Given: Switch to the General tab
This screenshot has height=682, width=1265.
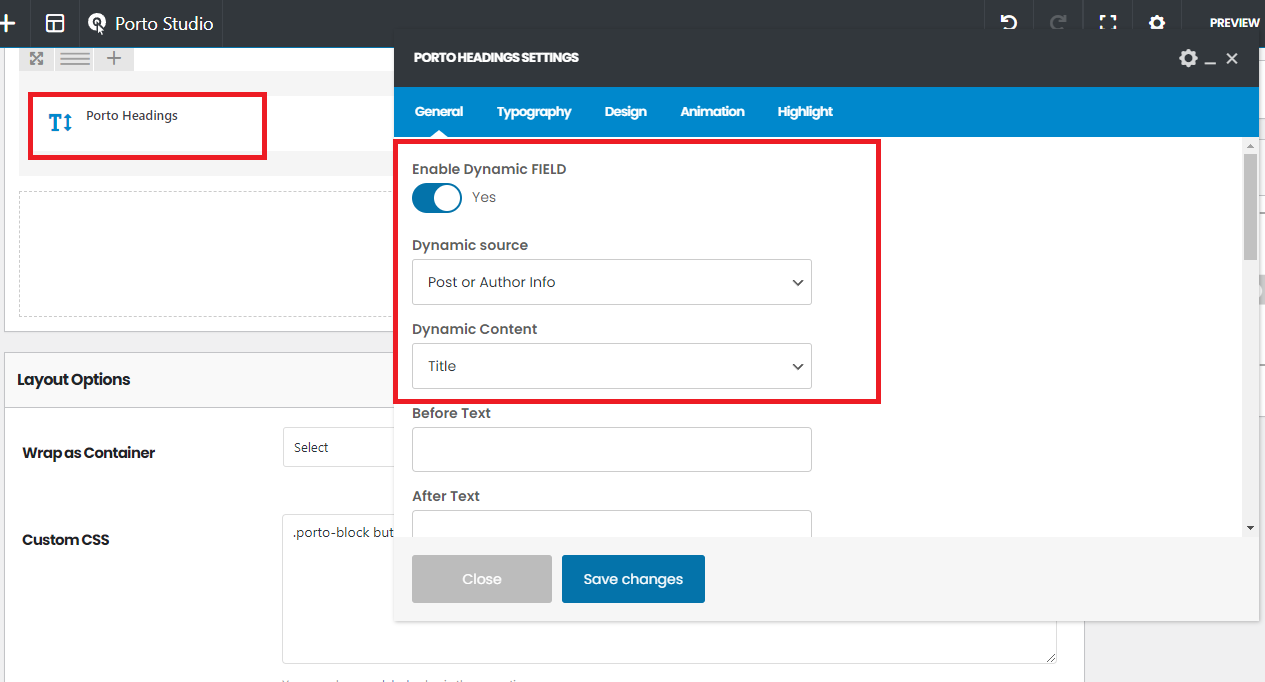Looking at the screenshot, I should (439, 111).
